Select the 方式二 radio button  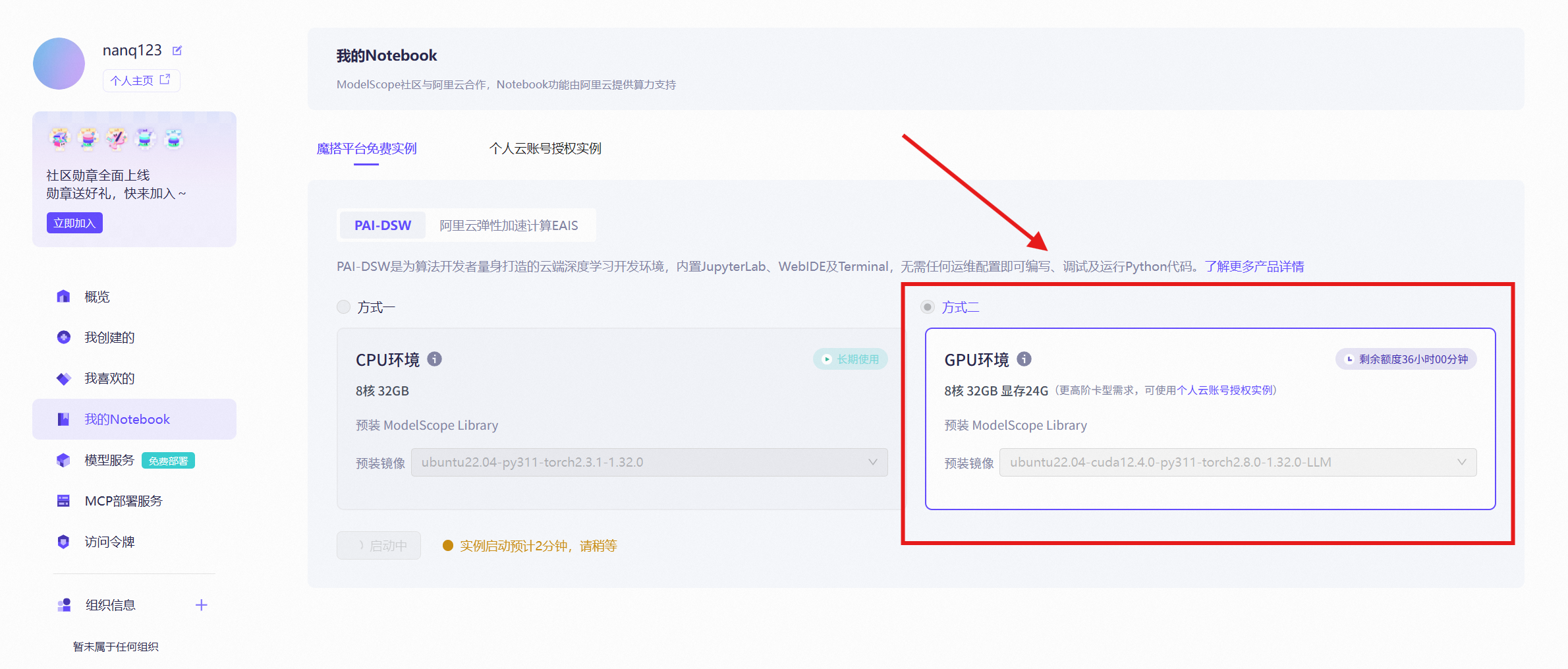[x=928, y=307]
